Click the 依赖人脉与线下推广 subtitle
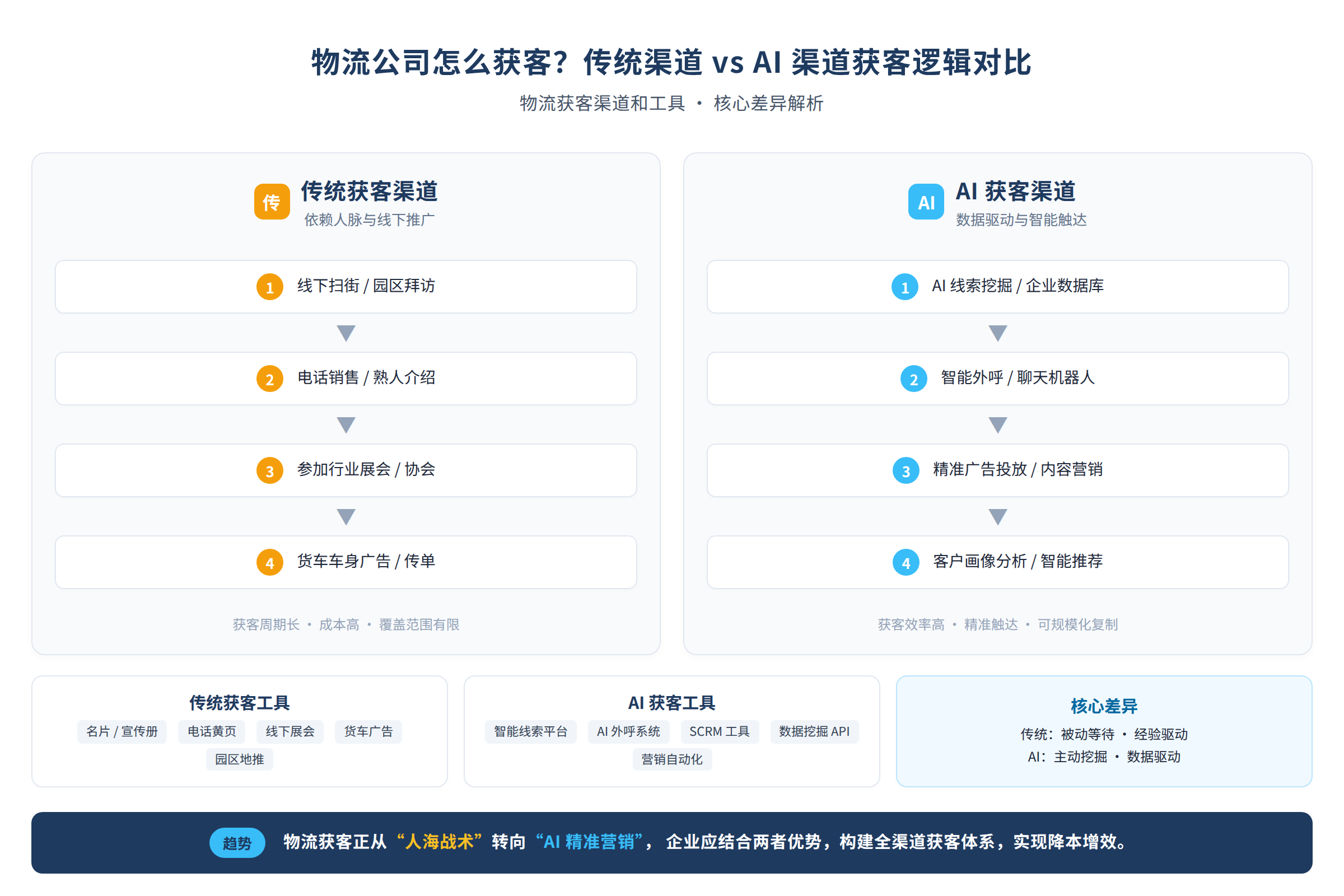Viewport: 1344px width, 896px height. (369, 220)
